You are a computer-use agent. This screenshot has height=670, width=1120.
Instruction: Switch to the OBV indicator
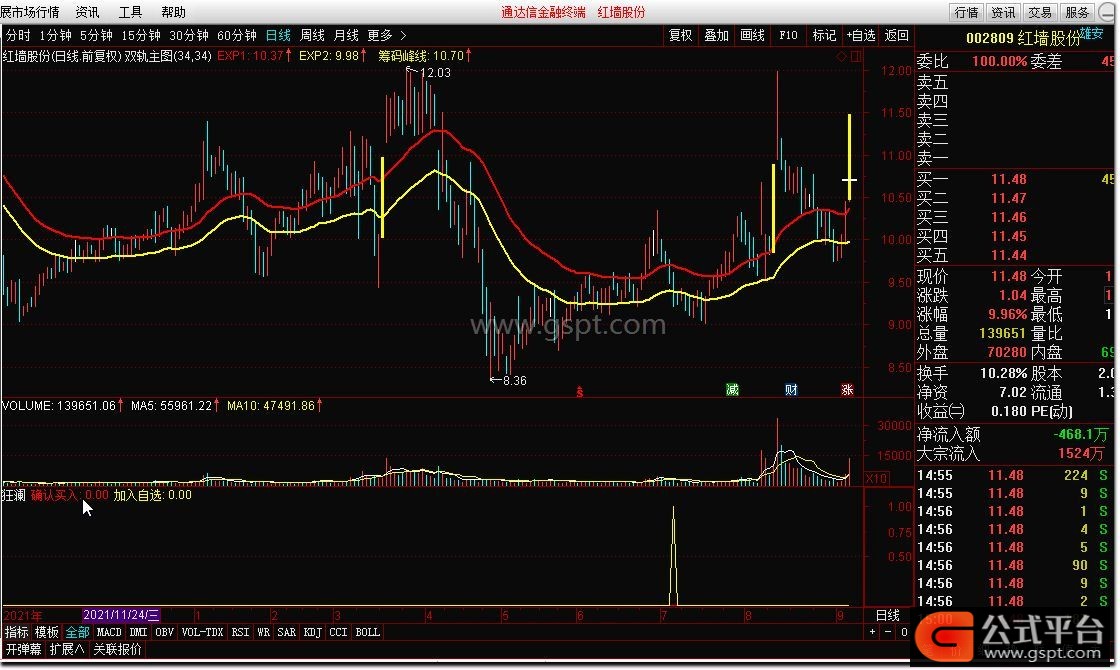[x=164, y=632]
